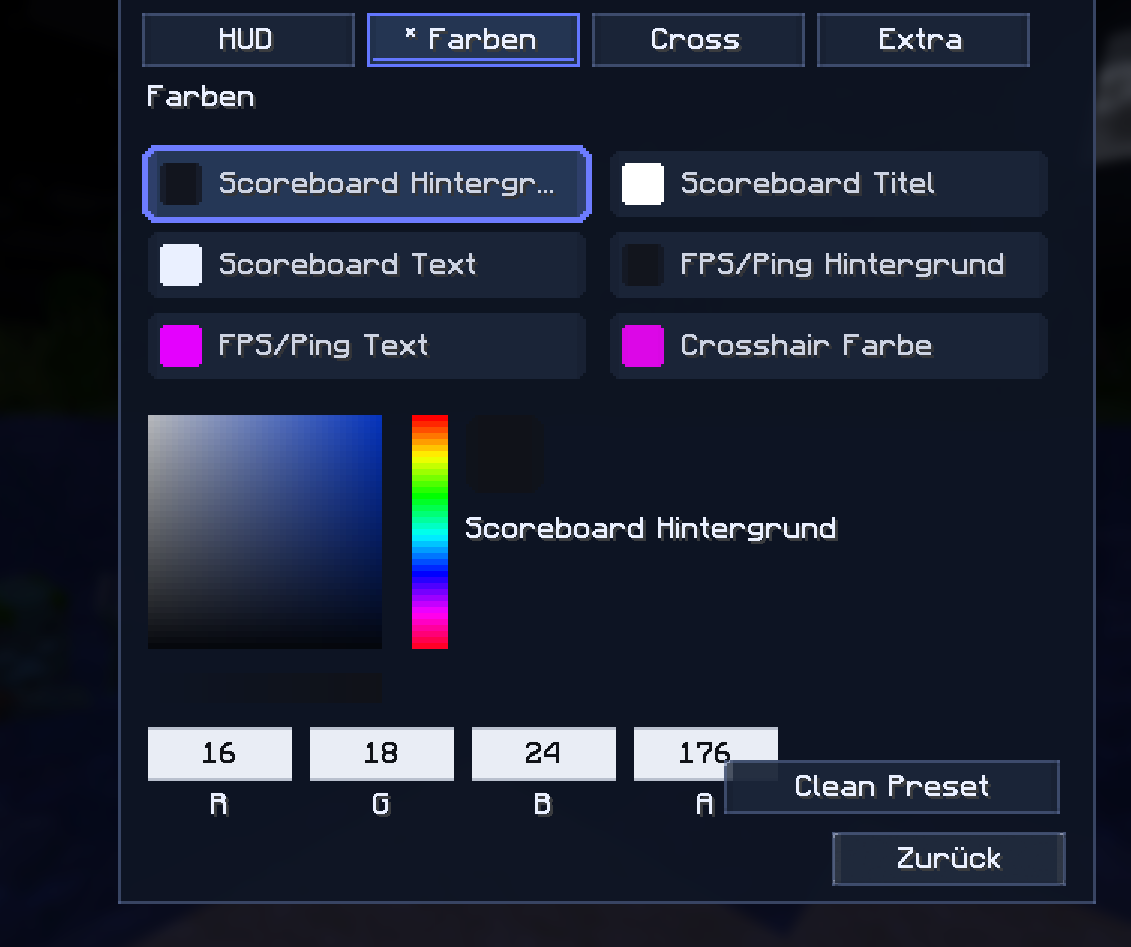Click the magenta Crosshair Farbe swatch
The height and width of the screenshot is (947, 1131).
point(643,345)
